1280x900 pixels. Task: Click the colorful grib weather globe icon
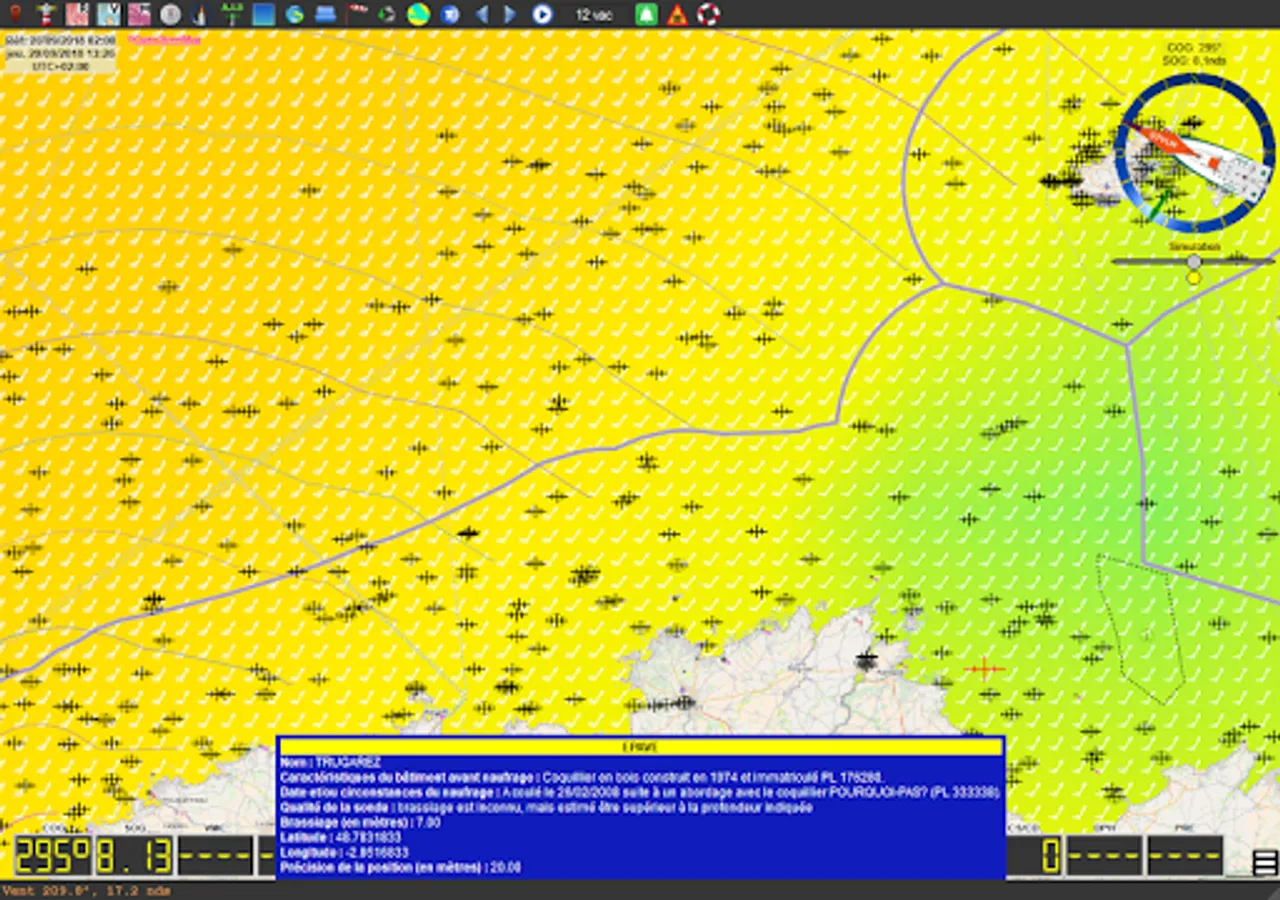tap(419, 14)
